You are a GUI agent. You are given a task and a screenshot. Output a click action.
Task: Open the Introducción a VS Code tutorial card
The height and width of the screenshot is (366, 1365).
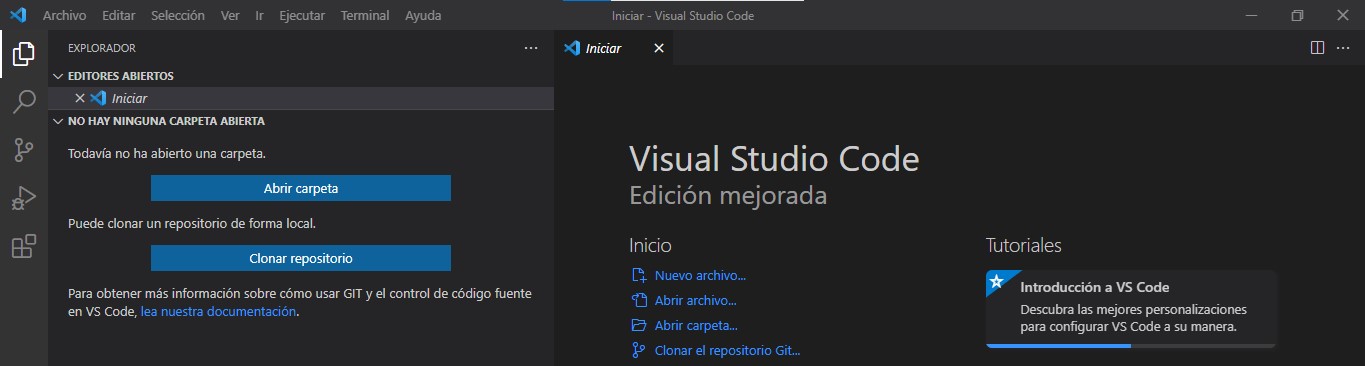coord(1131,308)
